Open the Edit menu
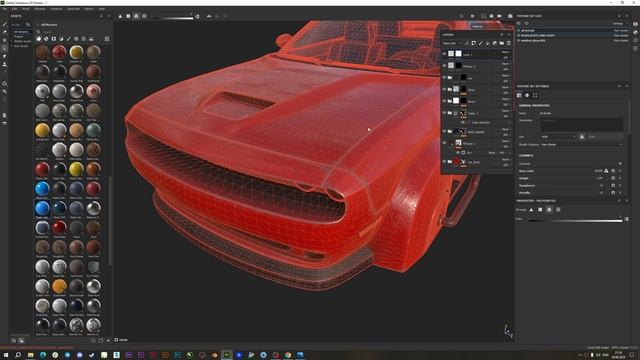The image size is (640, 360). click(15, 9)
